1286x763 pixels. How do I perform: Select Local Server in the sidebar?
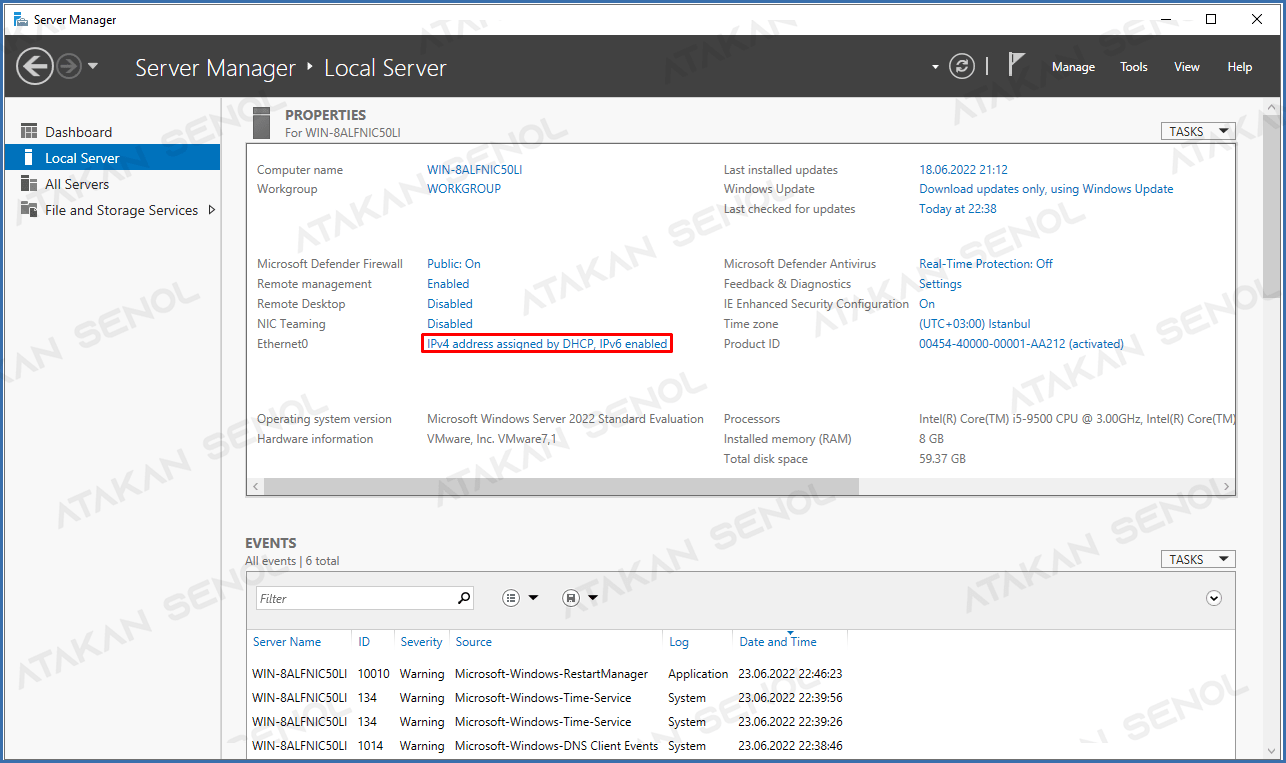tap(112, 158)
